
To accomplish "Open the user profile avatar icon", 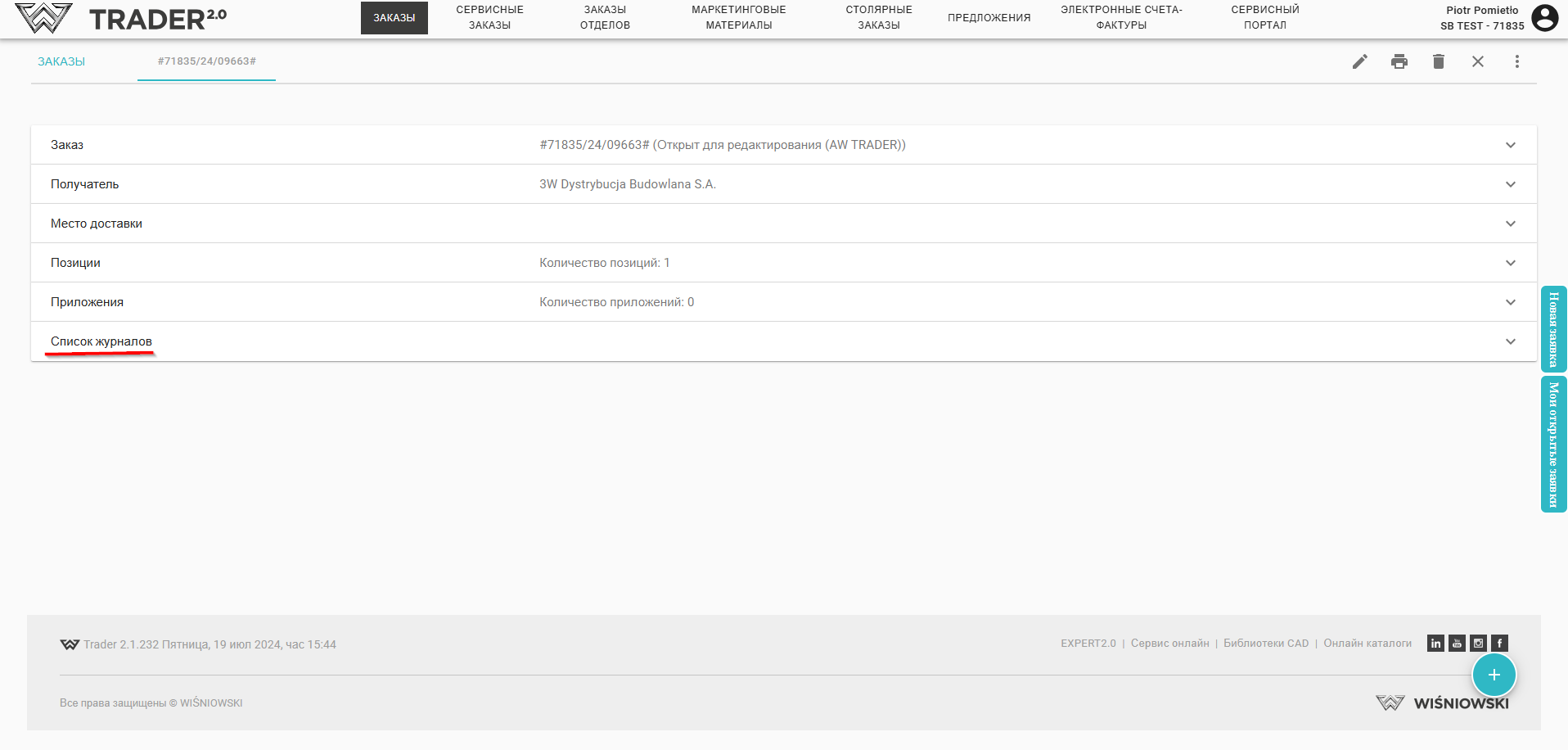I will click(x=1544, y=18).
